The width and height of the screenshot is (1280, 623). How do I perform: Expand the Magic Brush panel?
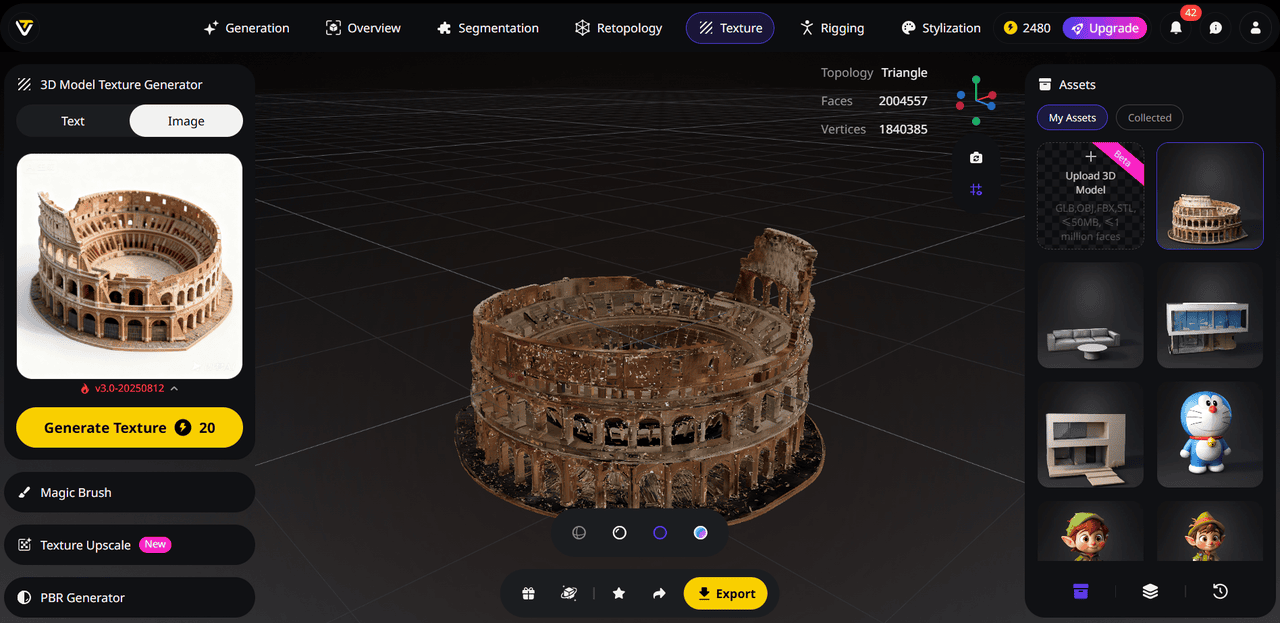(x=130, y=492)
